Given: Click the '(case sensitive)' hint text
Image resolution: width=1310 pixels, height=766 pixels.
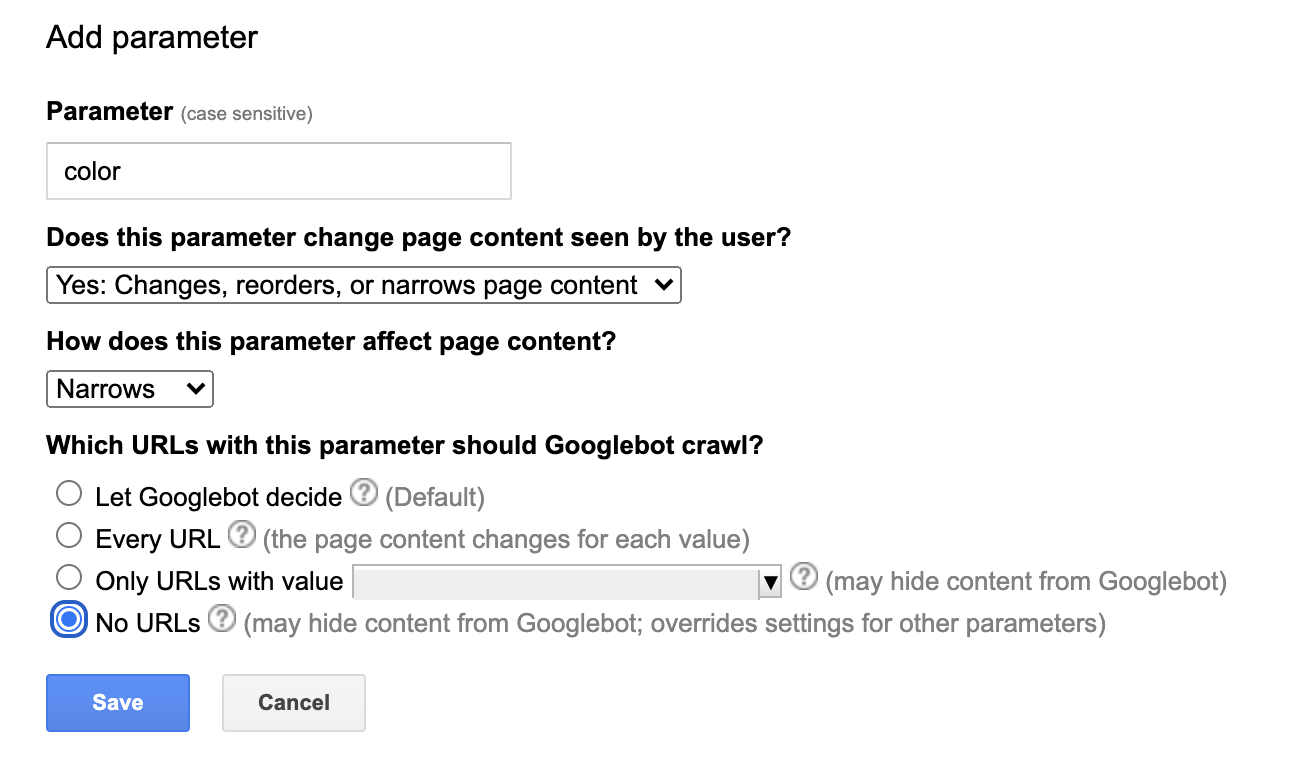Looking at the screenshot, I should click(247, 114).
